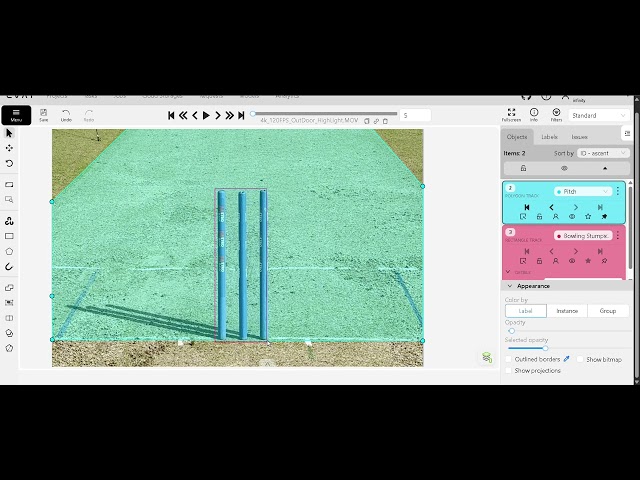Activate the merge shapes tool
The image size is (640, 480).
9,288
